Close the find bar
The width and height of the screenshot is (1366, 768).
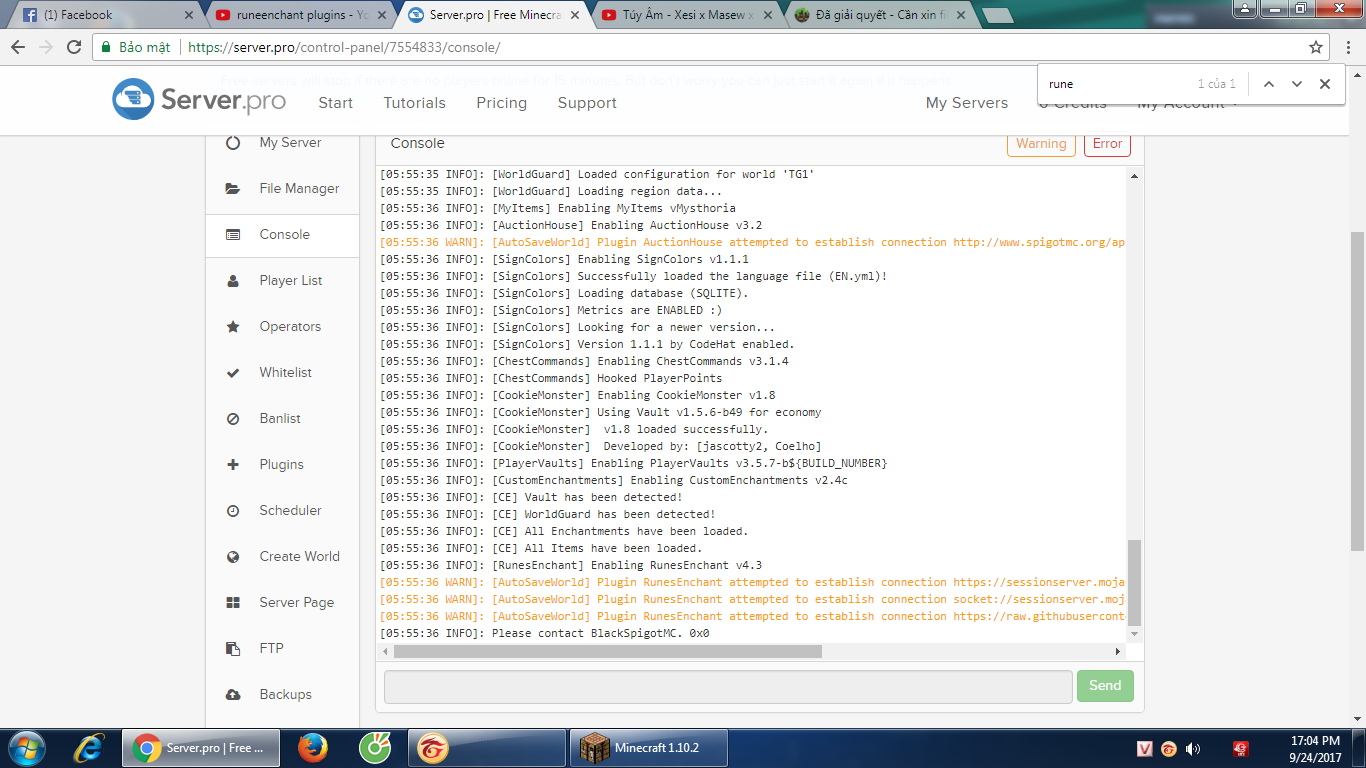[1325, 84]
